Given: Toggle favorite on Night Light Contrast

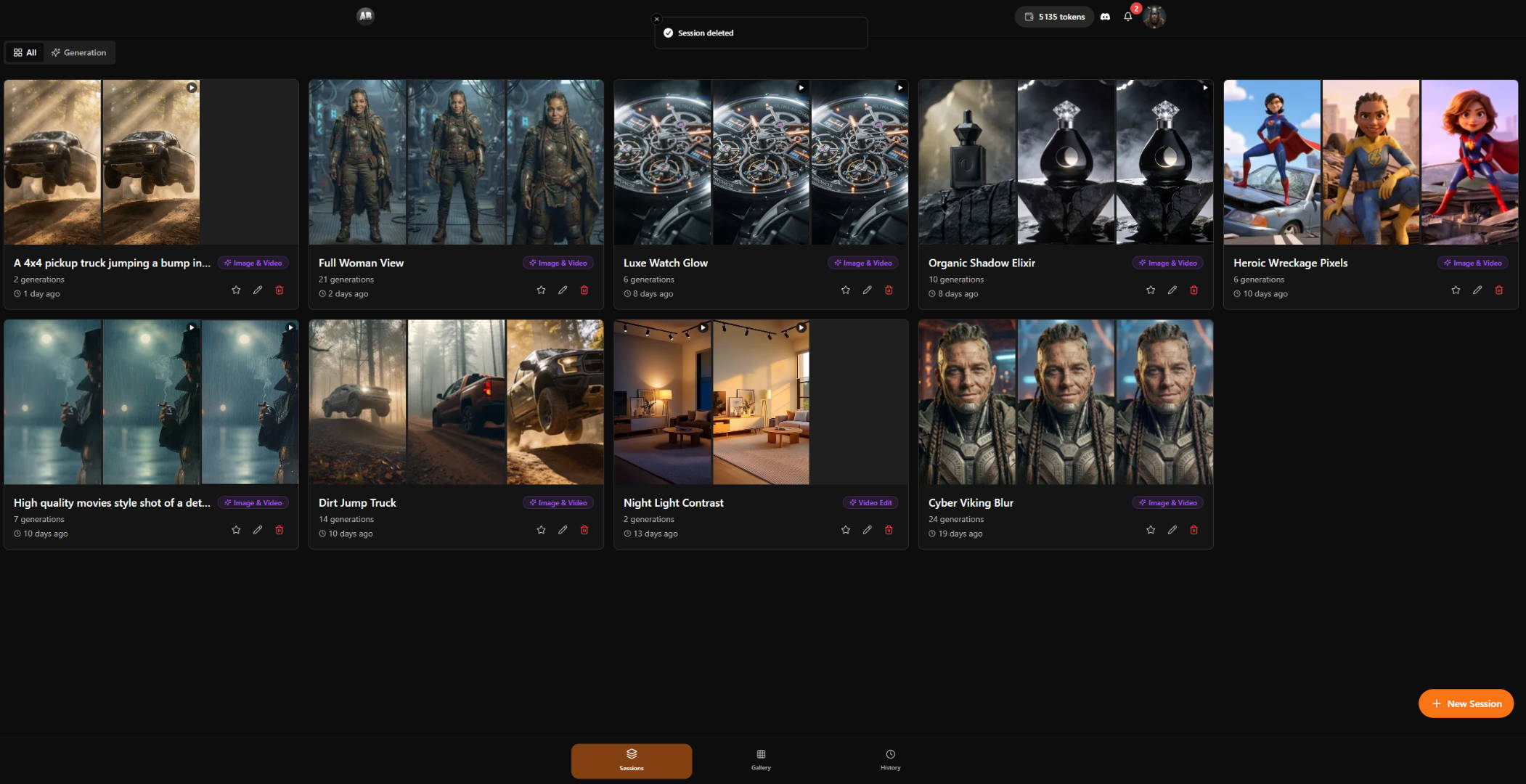Looking at the screenshot, I should pos(846,530).
